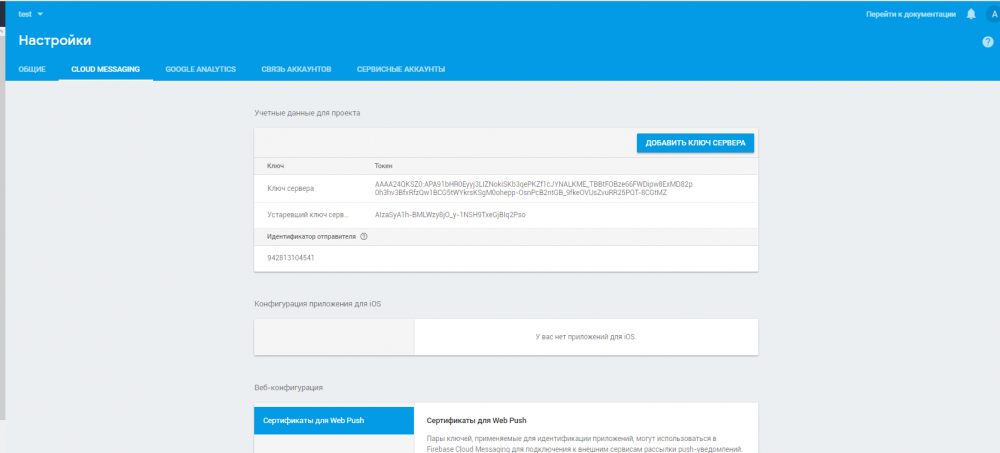
Task: Open the notifications bell icon
Action: 971,14
